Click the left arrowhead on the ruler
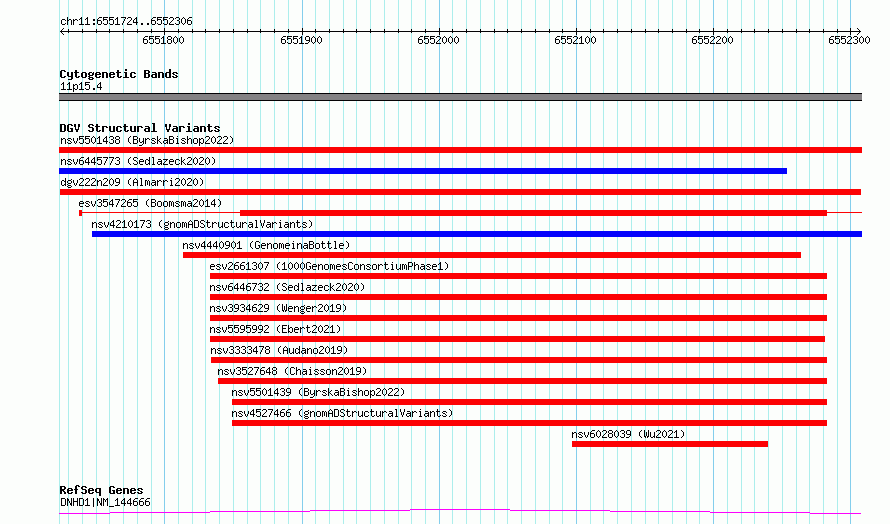The height and width of the screenshot is (524, 890). point(62,32)
